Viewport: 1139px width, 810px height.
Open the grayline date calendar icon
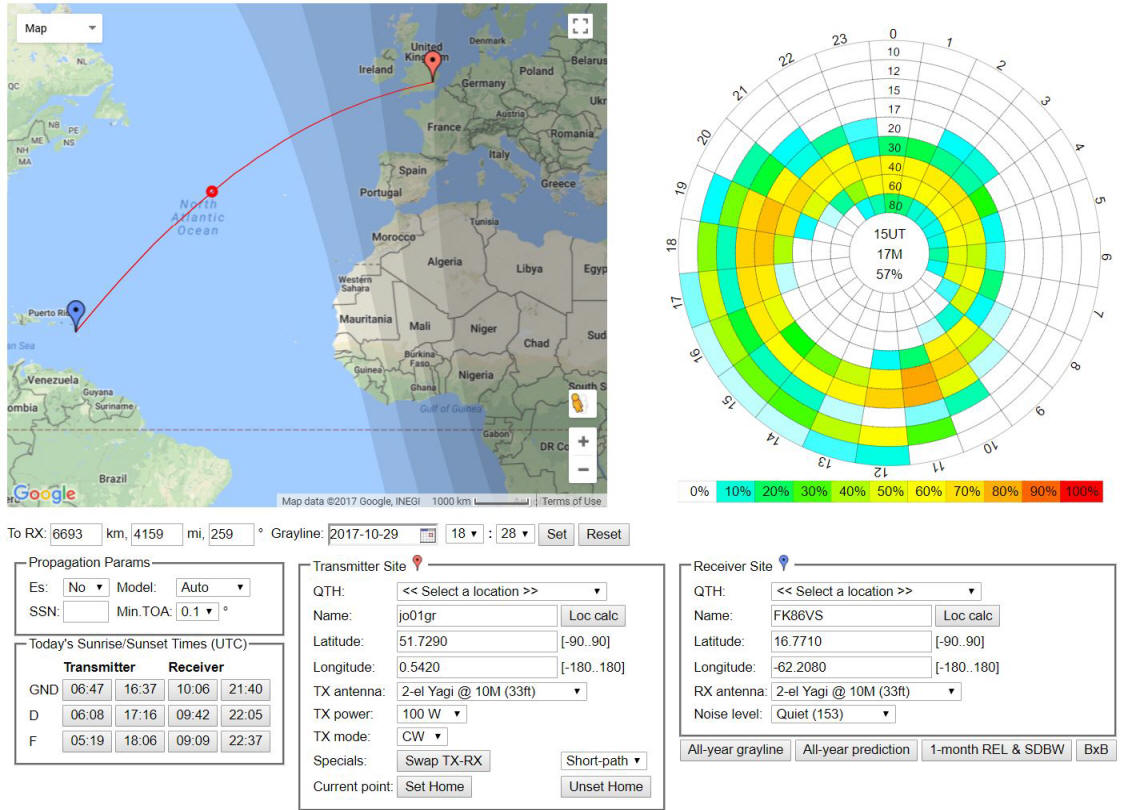pyautogui.click(x=428, y=535)
